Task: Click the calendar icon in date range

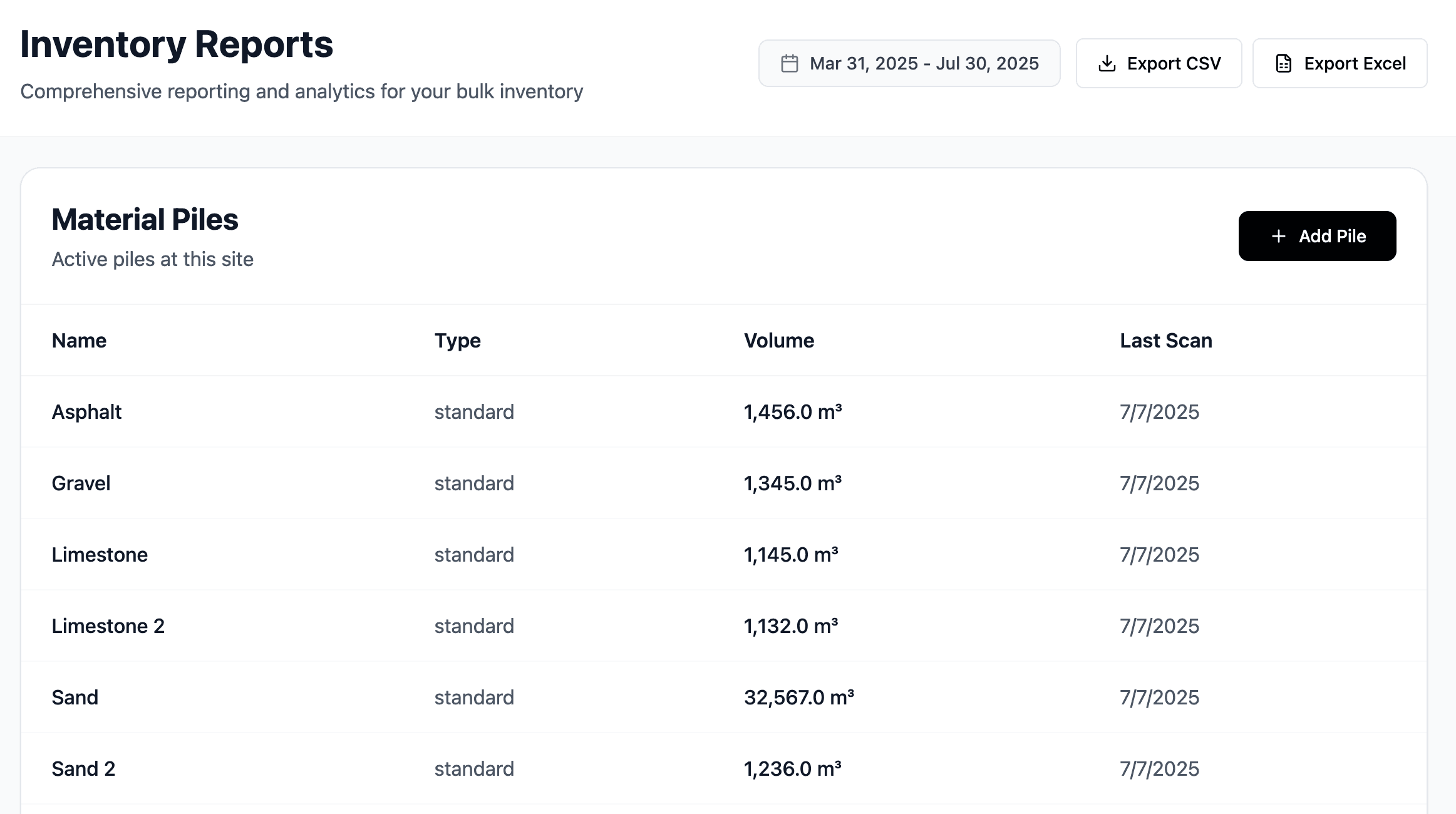Action: click(789, 63)
